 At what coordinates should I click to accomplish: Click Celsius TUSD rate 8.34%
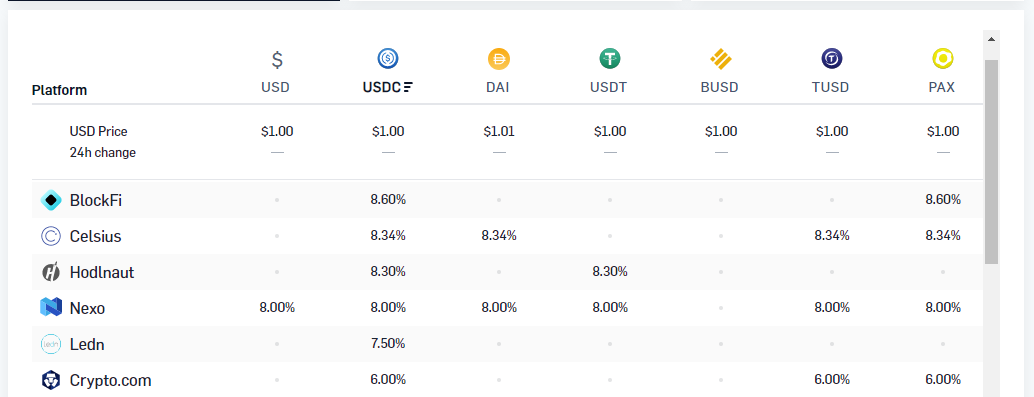(x=832, y=235)
